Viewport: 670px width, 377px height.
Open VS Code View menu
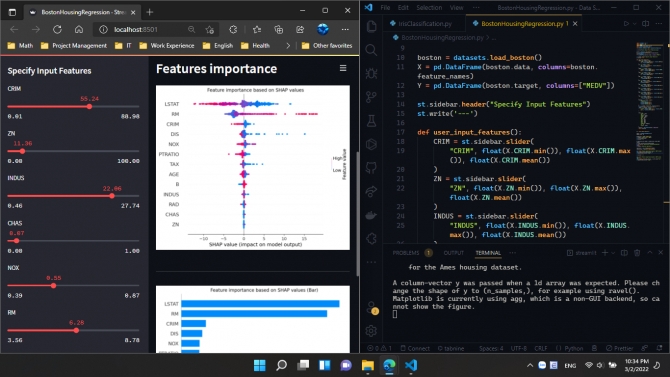point(456,8)
